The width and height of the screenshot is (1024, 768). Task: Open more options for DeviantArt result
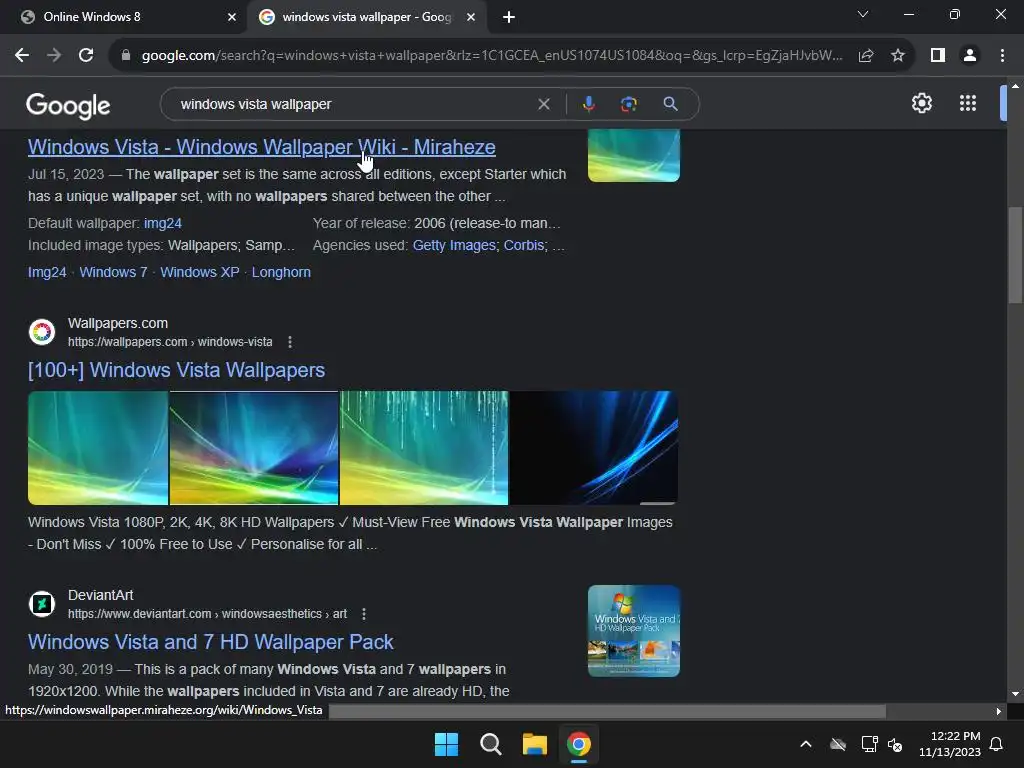(364, 614)
